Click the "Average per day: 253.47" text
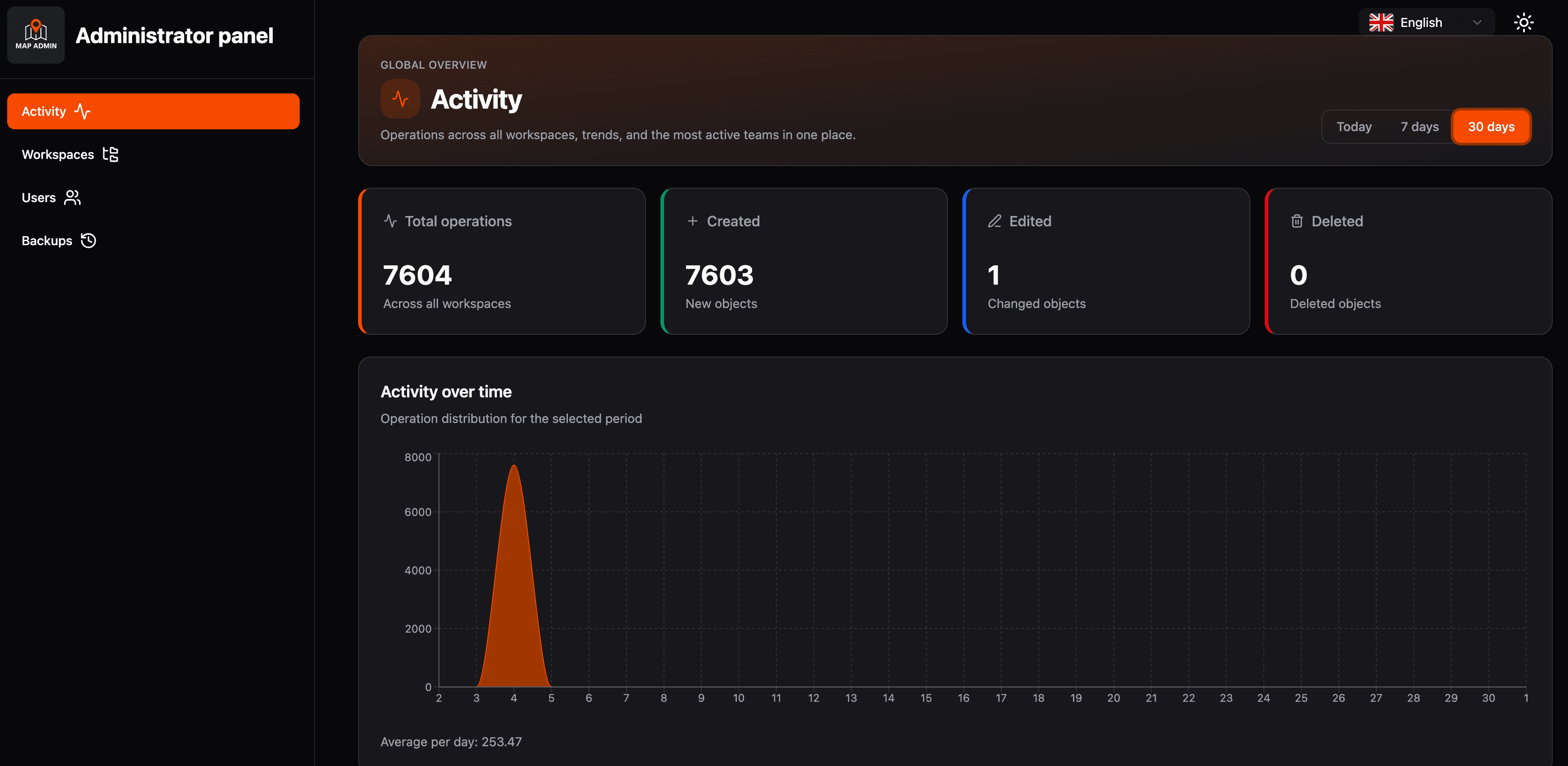Image resolution: width=1568 pixels, height=766 pixels. coord(451,742)
